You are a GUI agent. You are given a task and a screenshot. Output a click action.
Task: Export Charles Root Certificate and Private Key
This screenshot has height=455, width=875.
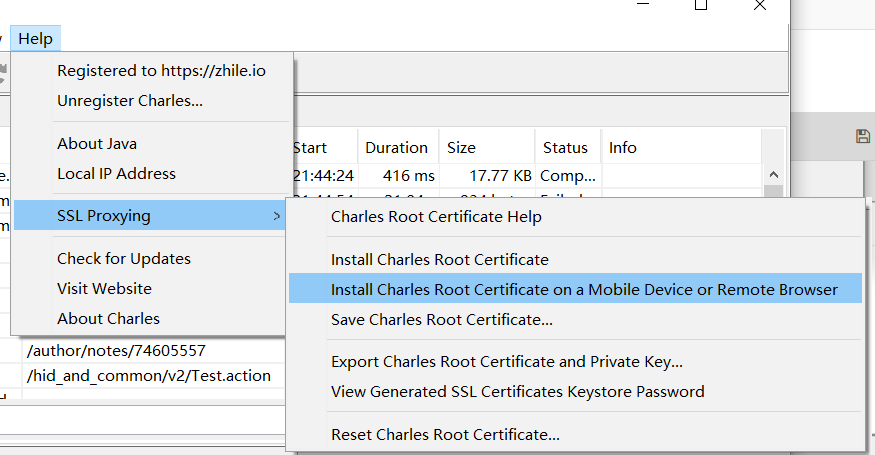pos(507,362)
